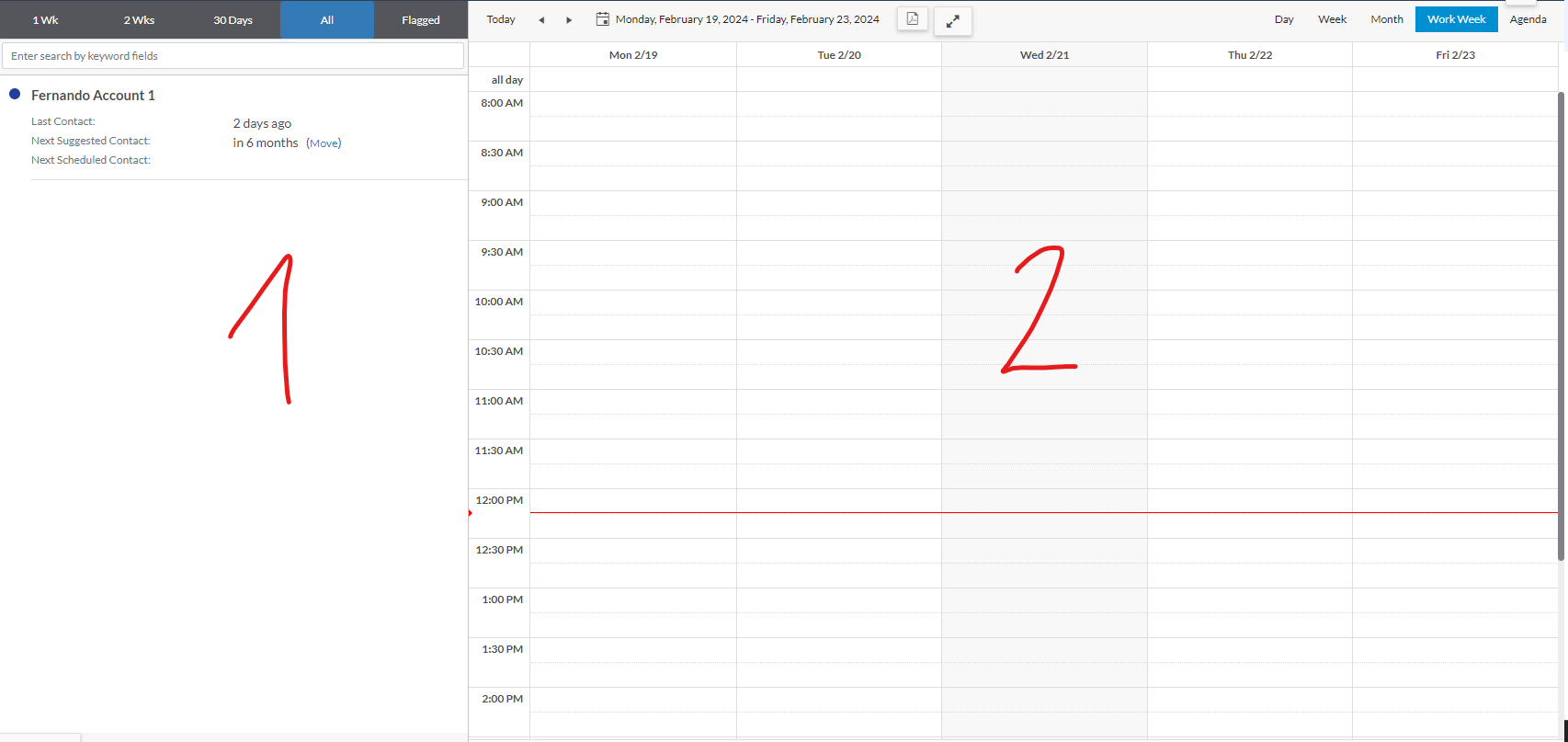Go to next week arrow
The height and width of the screenshot is (742, 1568).
[x=569, y=20]
